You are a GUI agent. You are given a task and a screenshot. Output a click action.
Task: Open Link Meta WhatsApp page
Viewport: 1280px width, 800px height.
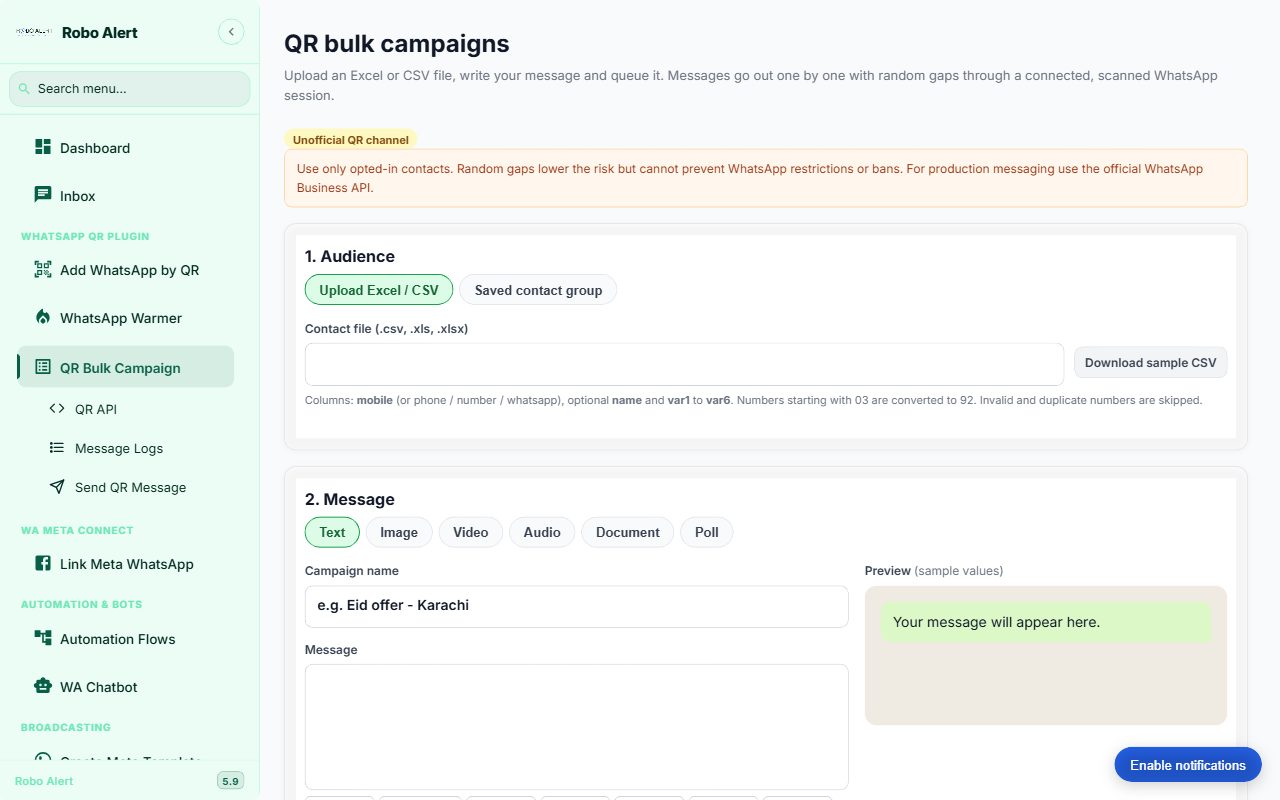click(126, 564)
